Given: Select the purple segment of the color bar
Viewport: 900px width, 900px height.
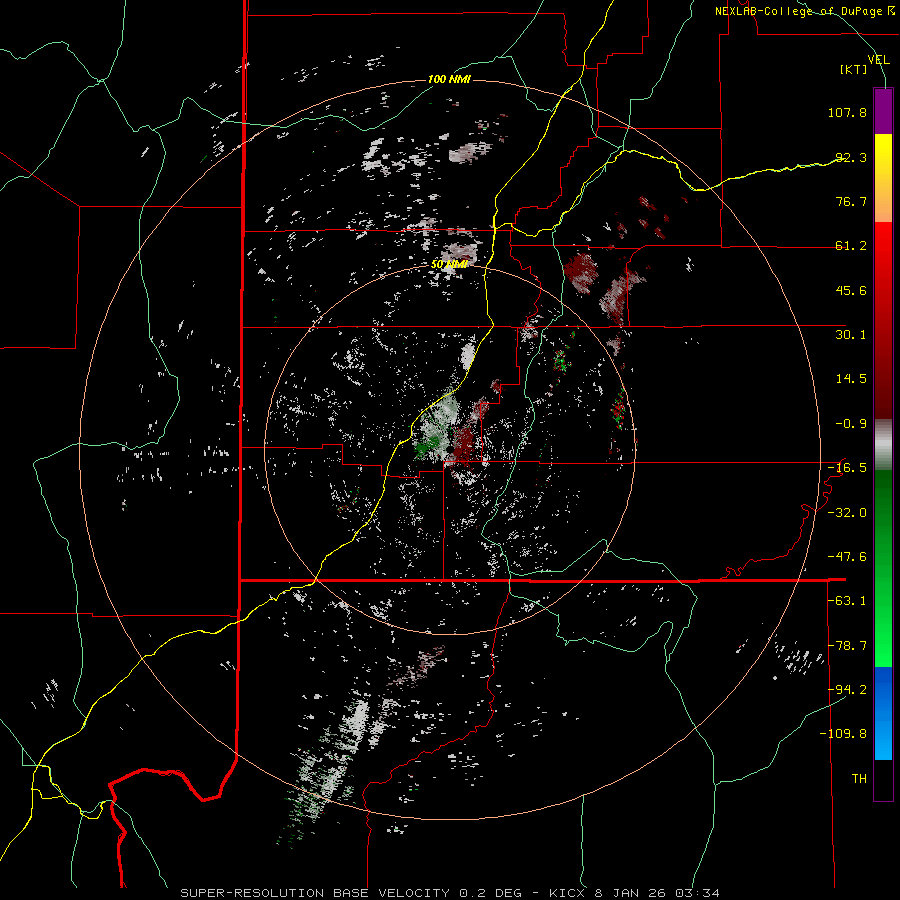Looking at the screenshot, I should tap(883, 111).
